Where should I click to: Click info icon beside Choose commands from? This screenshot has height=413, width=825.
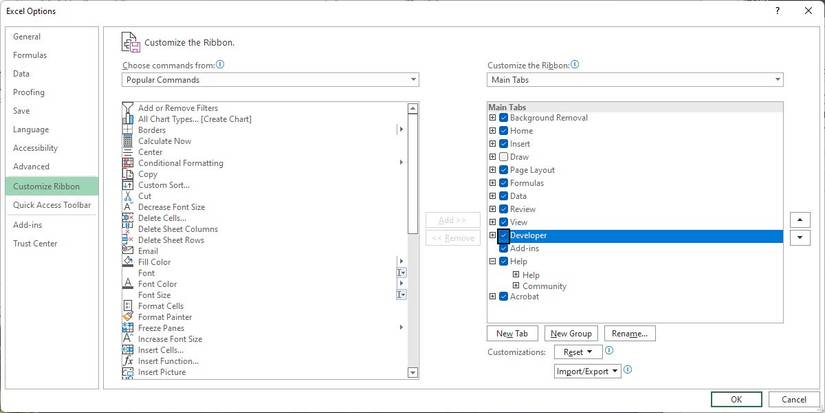(220, 65)
